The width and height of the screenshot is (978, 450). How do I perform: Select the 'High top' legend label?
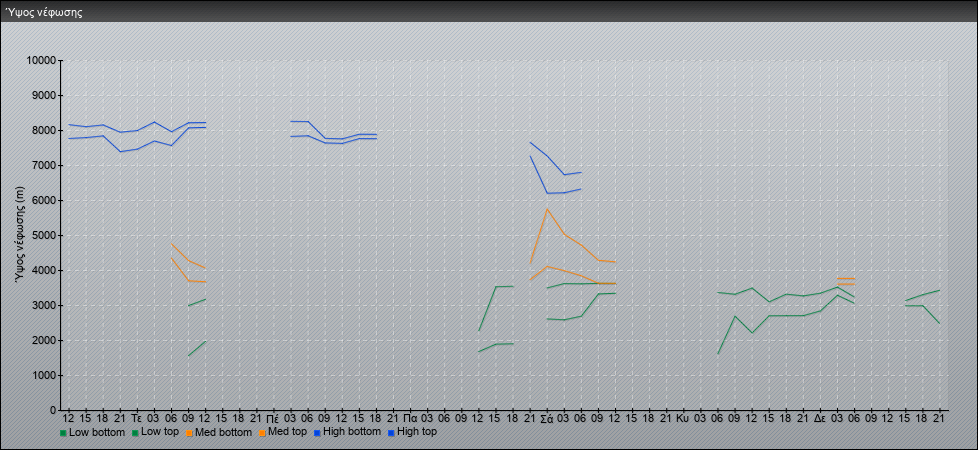tap(417, 432)
